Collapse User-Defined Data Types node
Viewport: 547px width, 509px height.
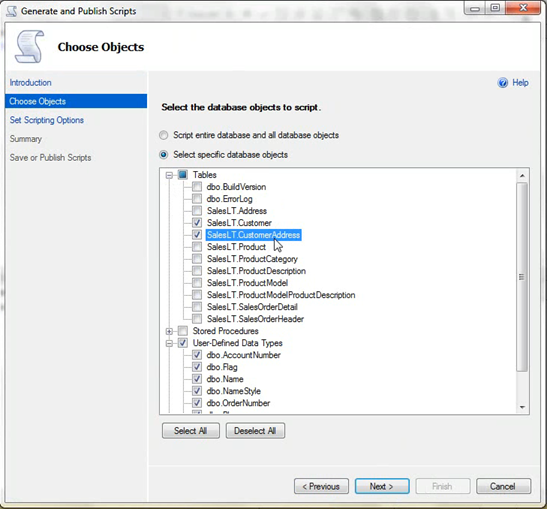169,343
